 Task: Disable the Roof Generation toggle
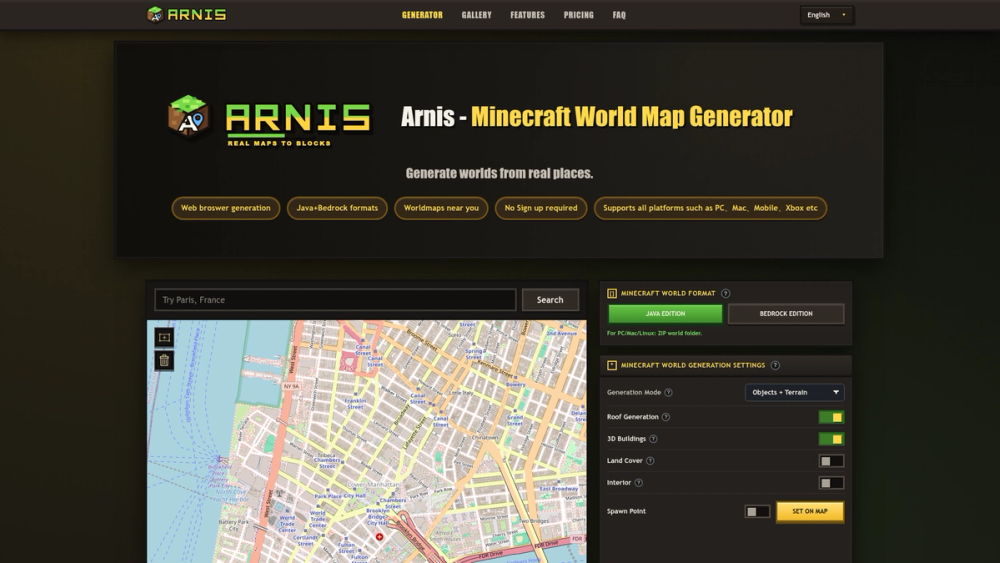(831, 417)
